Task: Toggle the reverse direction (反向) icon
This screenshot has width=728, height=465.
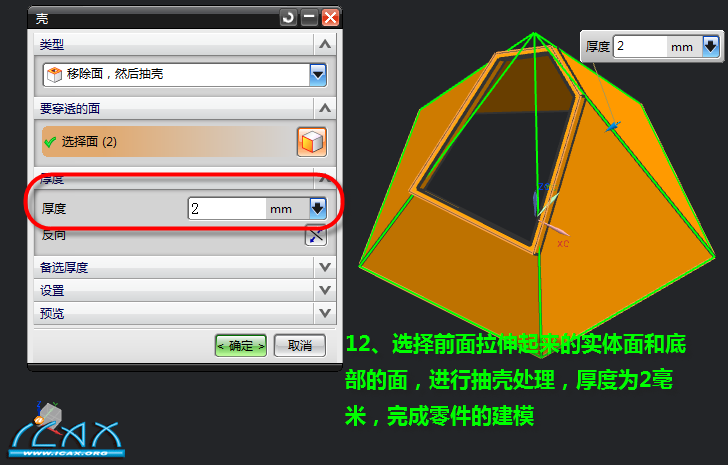Action: click(x=316, y=236)
